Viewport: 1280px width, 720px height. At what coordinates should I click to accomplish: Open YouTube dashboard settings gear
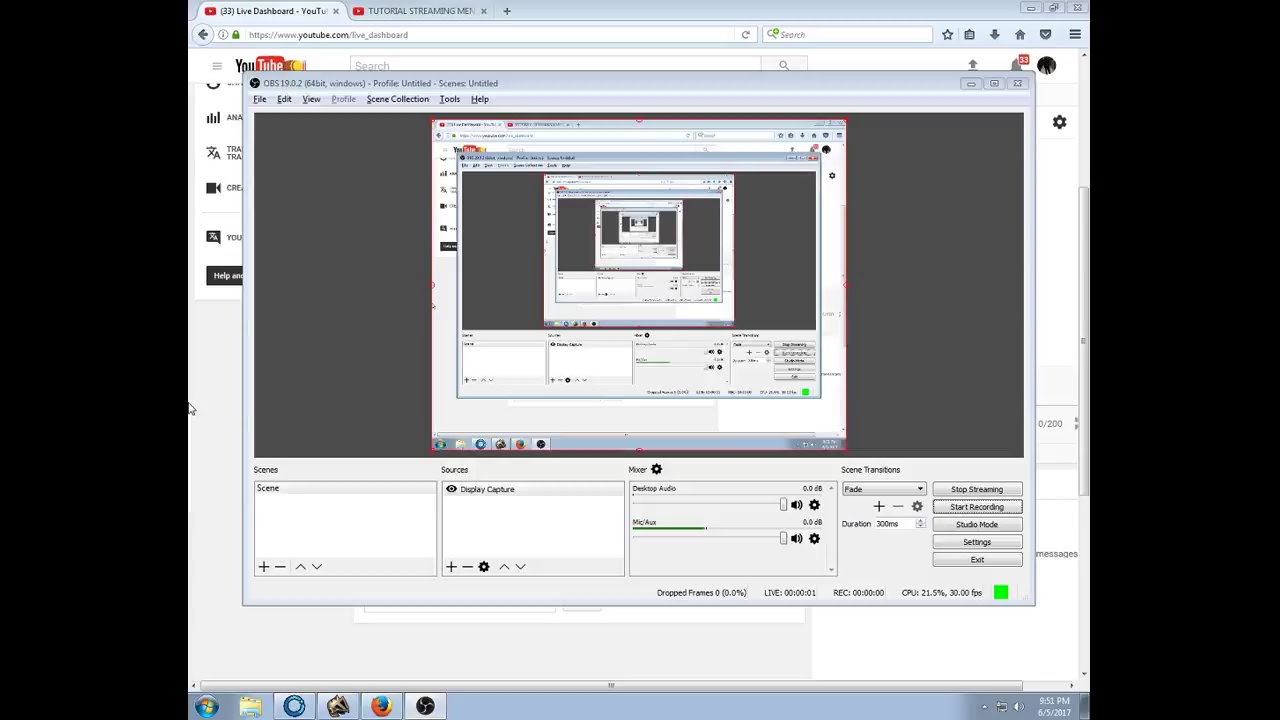click(1059, 122)
